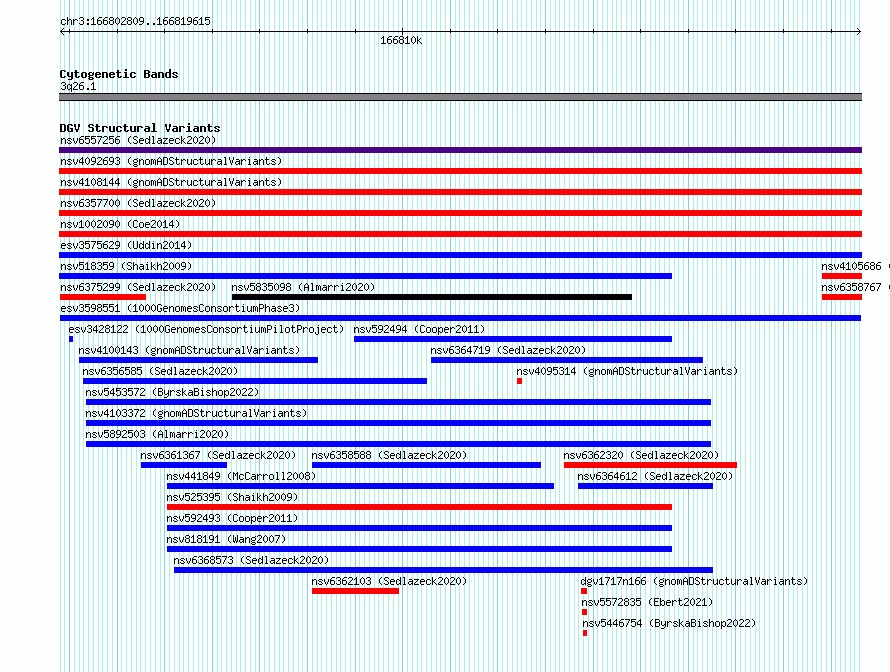The image size is (890, 672).
Task: Open nsv5835098 (Almarri2020) variant label
Action: pyautogui.click(x=303, y=287)
